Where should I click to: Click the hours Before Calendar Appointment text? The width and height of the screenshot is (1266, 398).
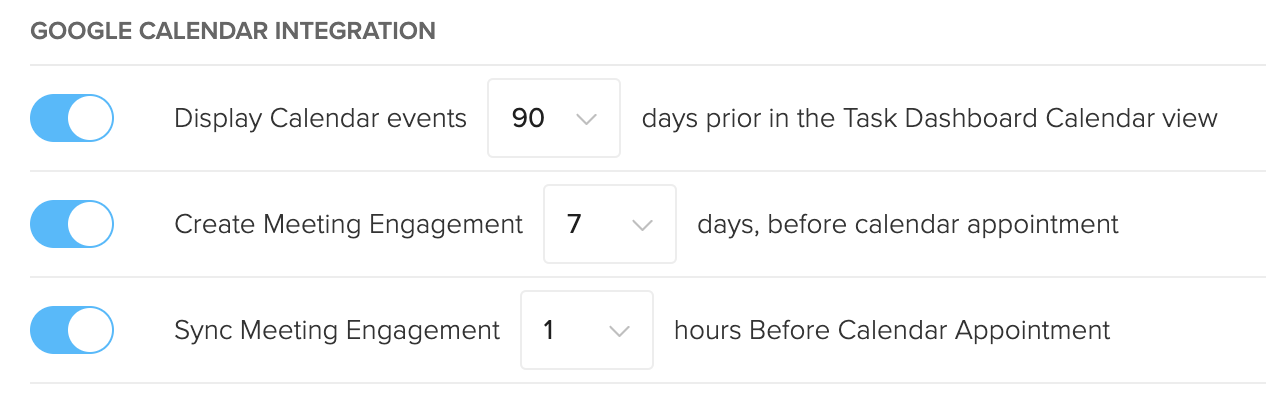892,331
